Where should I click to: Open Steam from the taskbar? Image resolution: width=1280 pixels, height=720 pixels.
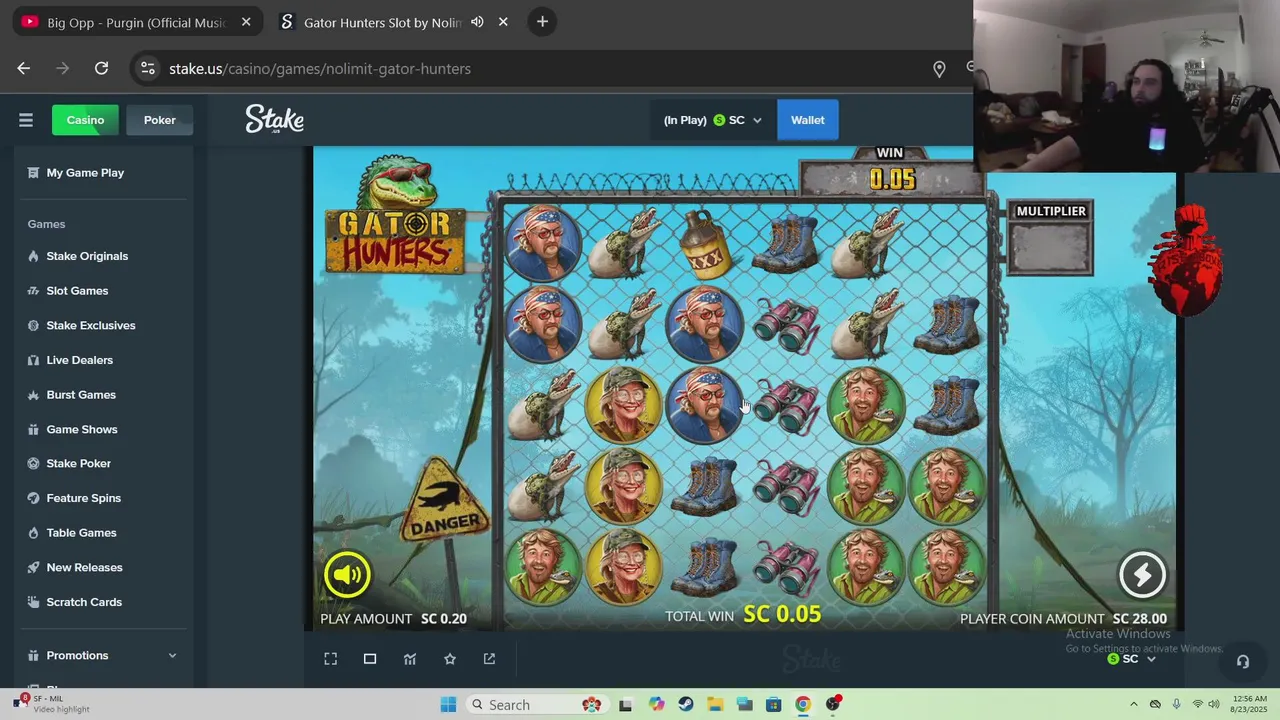click(x=685, y=705)
